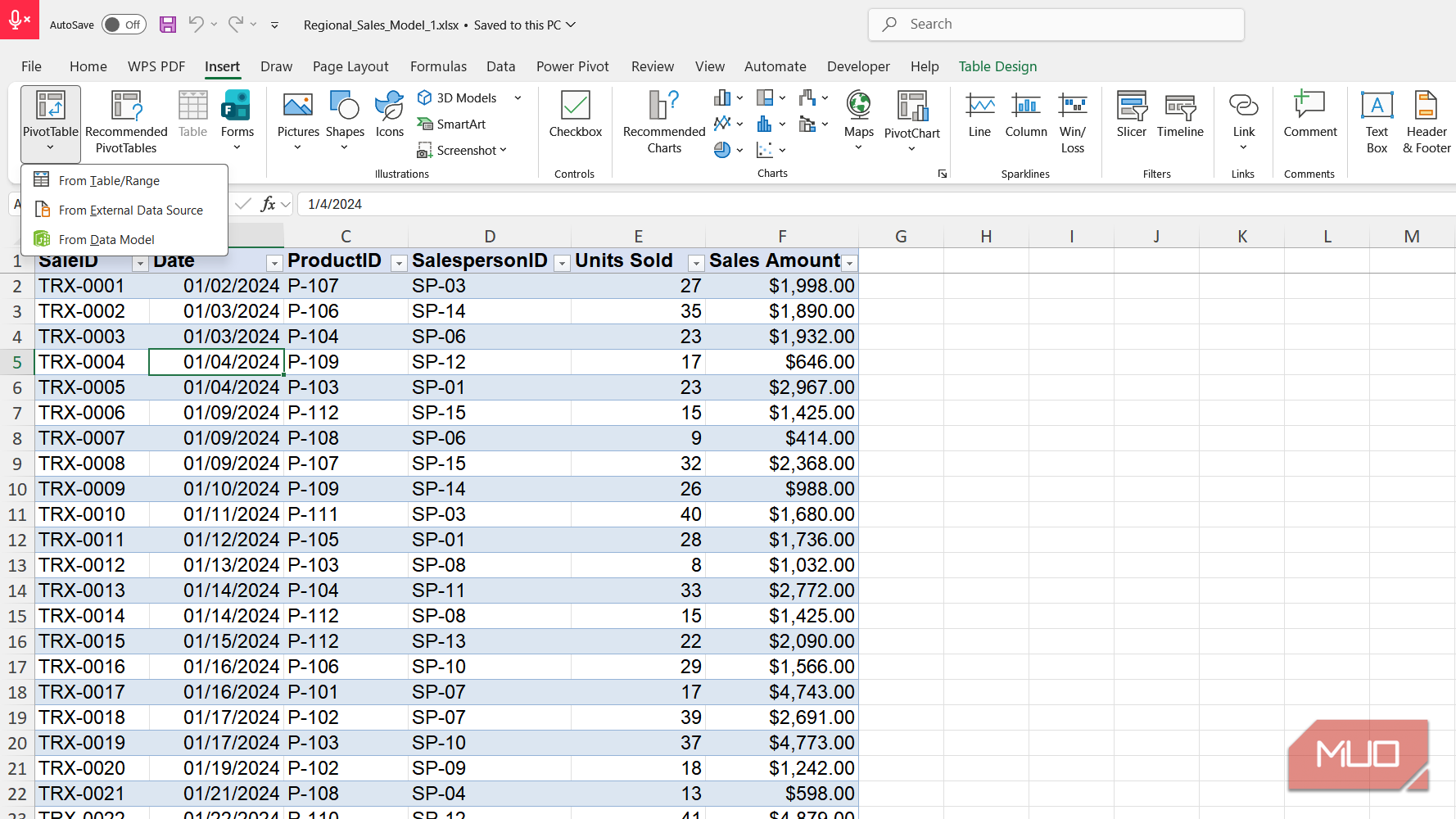1456x819 pixels.
Task: Toggle the AutoSave switch
Action: tap(124, 25)
